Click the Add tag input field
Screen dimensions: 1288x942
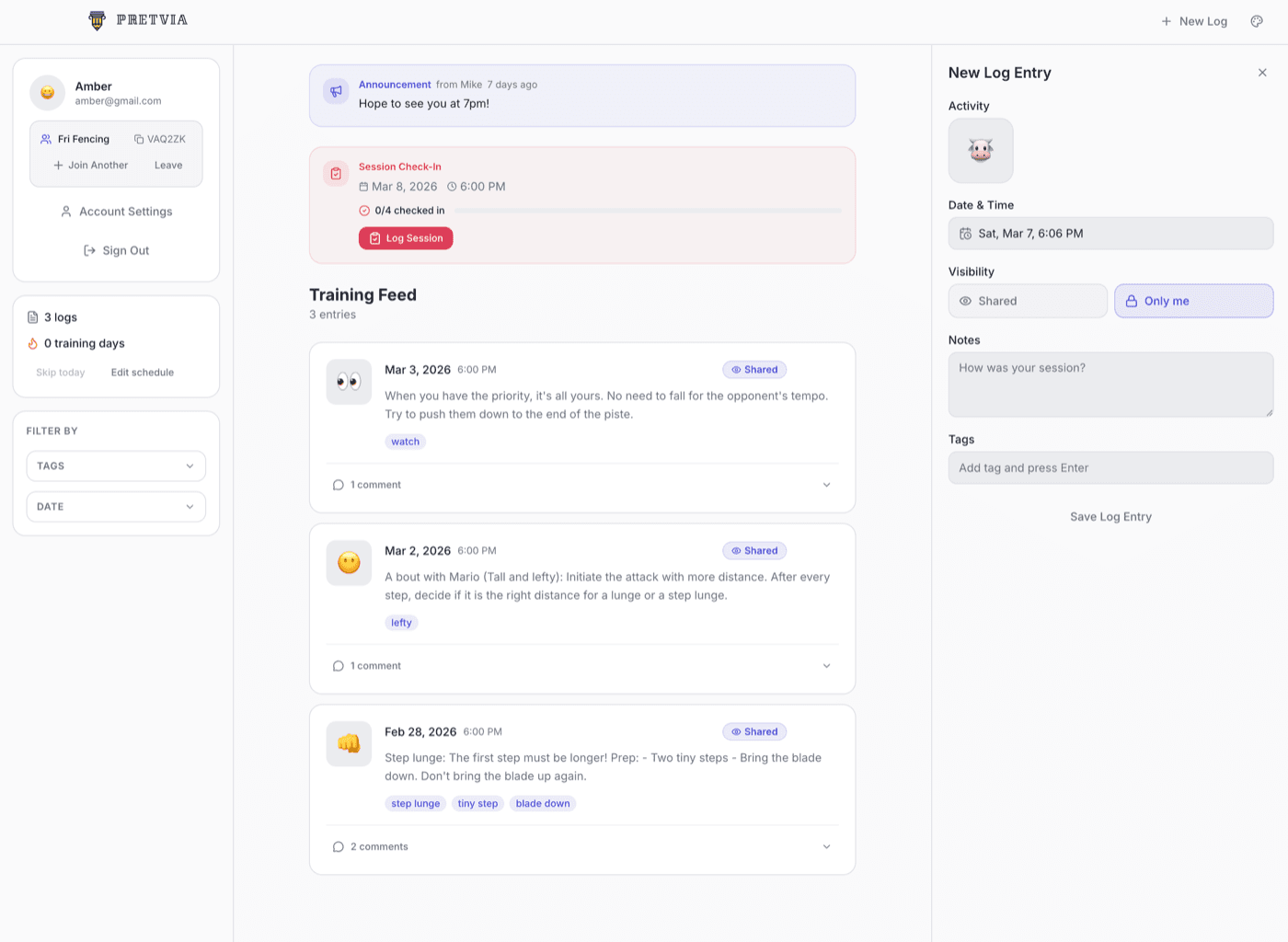pos(1110,467)
